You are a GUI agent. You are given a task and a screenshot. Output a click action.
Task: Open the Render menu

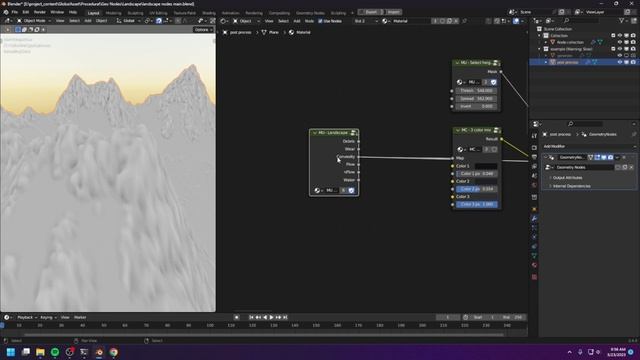40,12
